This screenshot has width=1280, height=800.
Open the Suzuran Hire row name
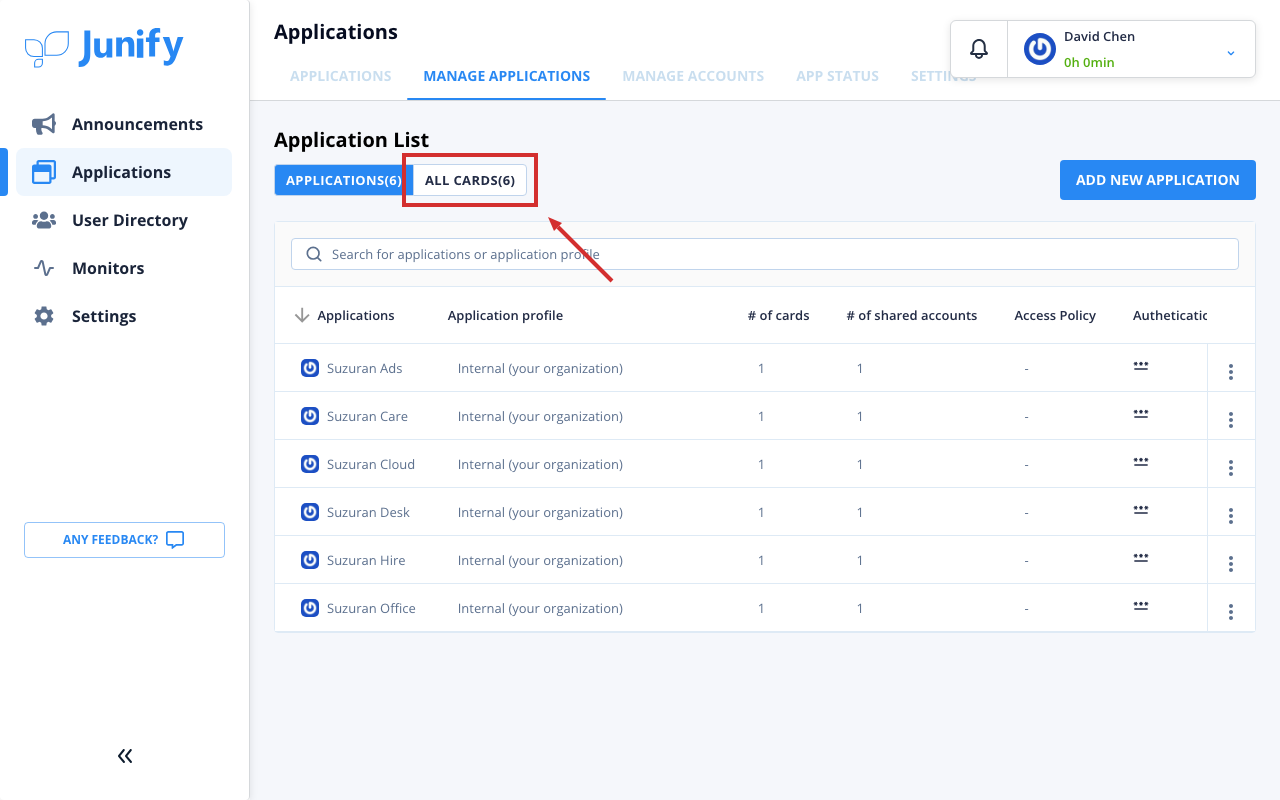[366, 560]
